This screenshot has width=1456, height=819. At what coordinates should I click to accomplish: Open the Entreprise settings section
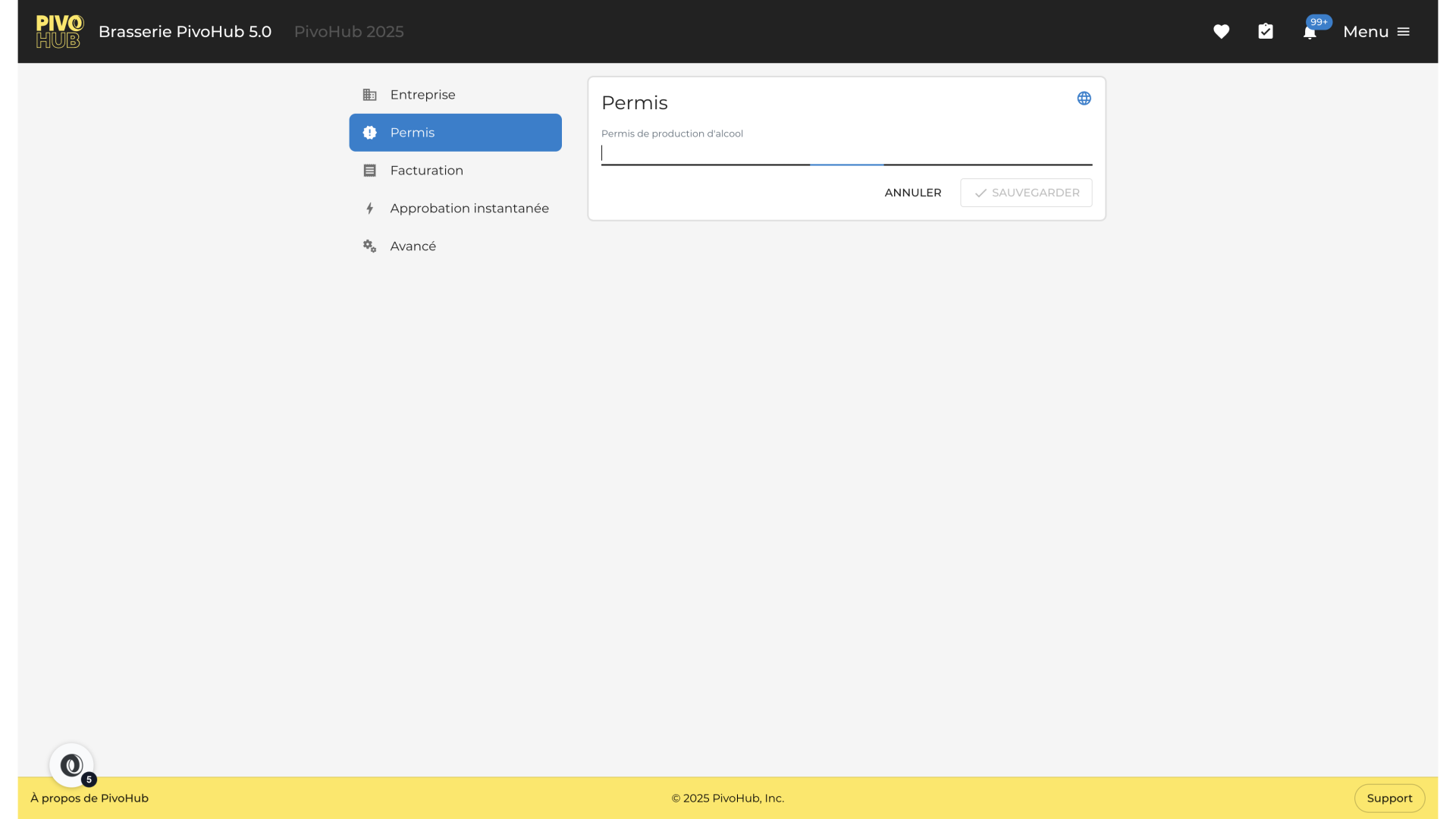[x=423, y=95]
